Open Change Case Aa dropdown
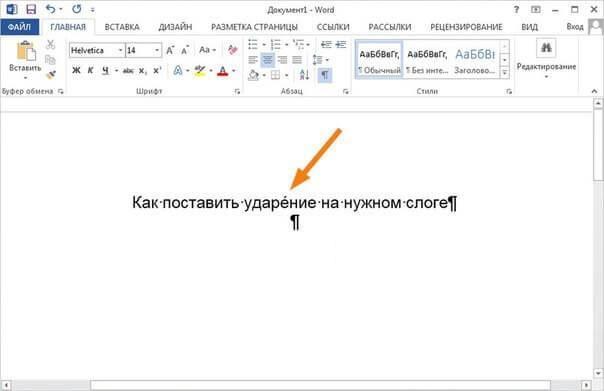Screen dimensions: 604x391 [207, 50]
